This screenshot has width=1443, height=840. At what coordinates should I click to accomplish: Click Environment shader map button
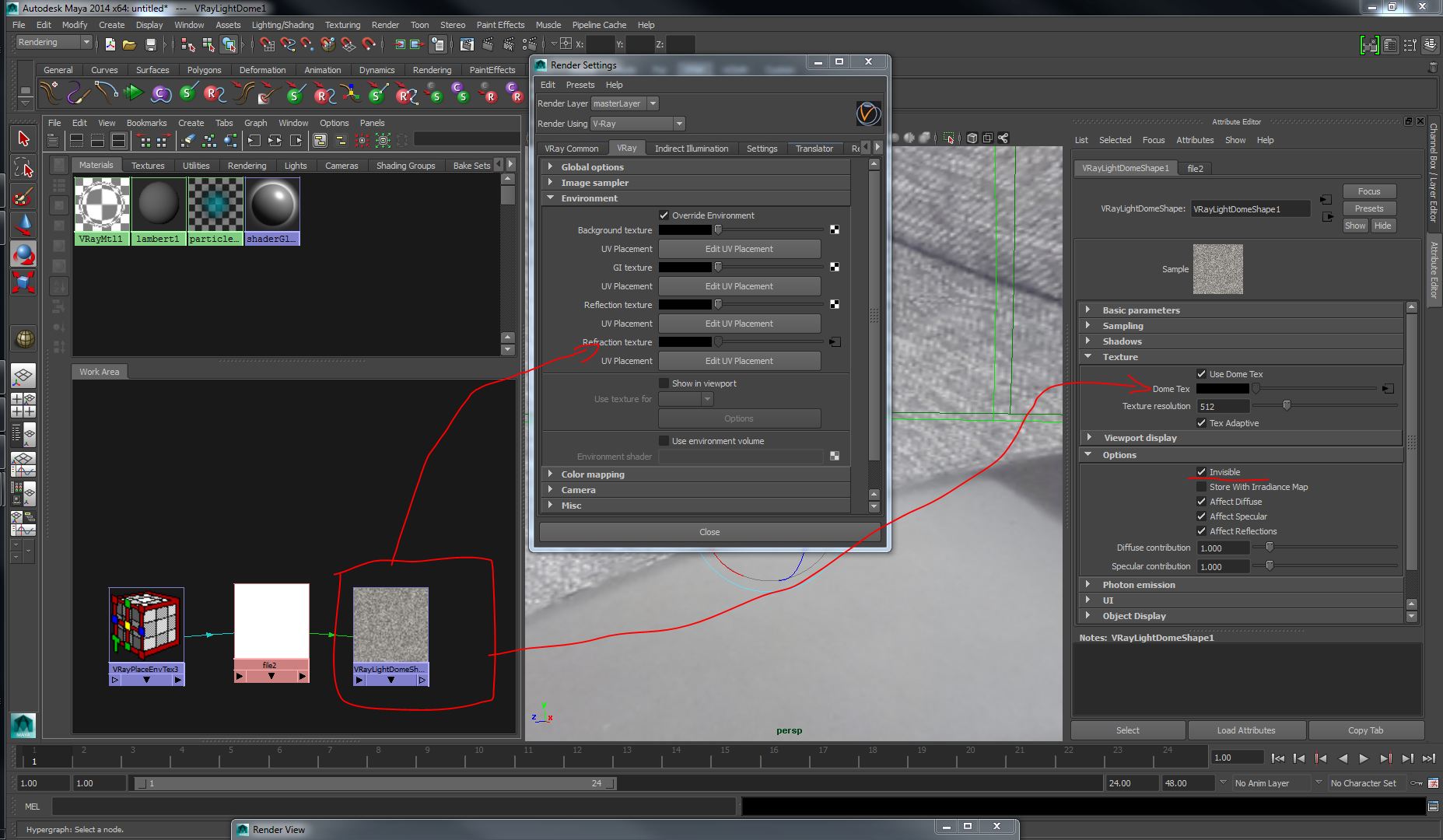click(x=835, y=457)
